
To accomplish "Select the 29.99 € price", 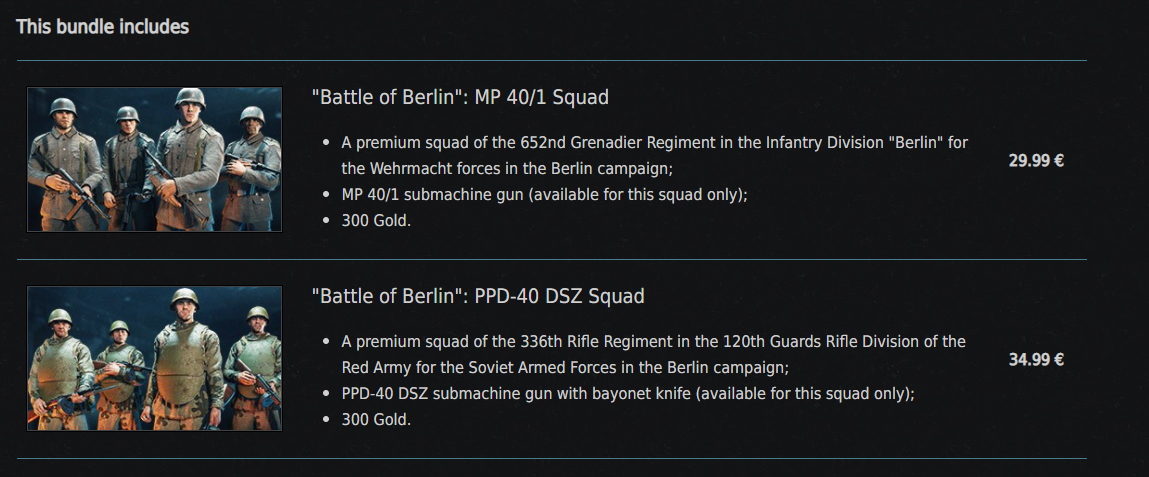I will pyautogui.click(x=1035, y=160).
